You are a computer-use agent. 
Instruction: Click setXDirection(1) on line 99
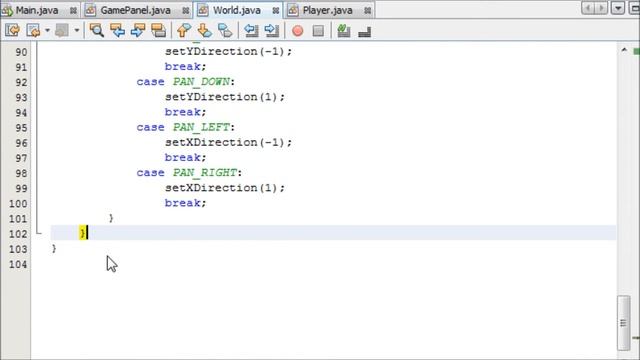point(224,188)
